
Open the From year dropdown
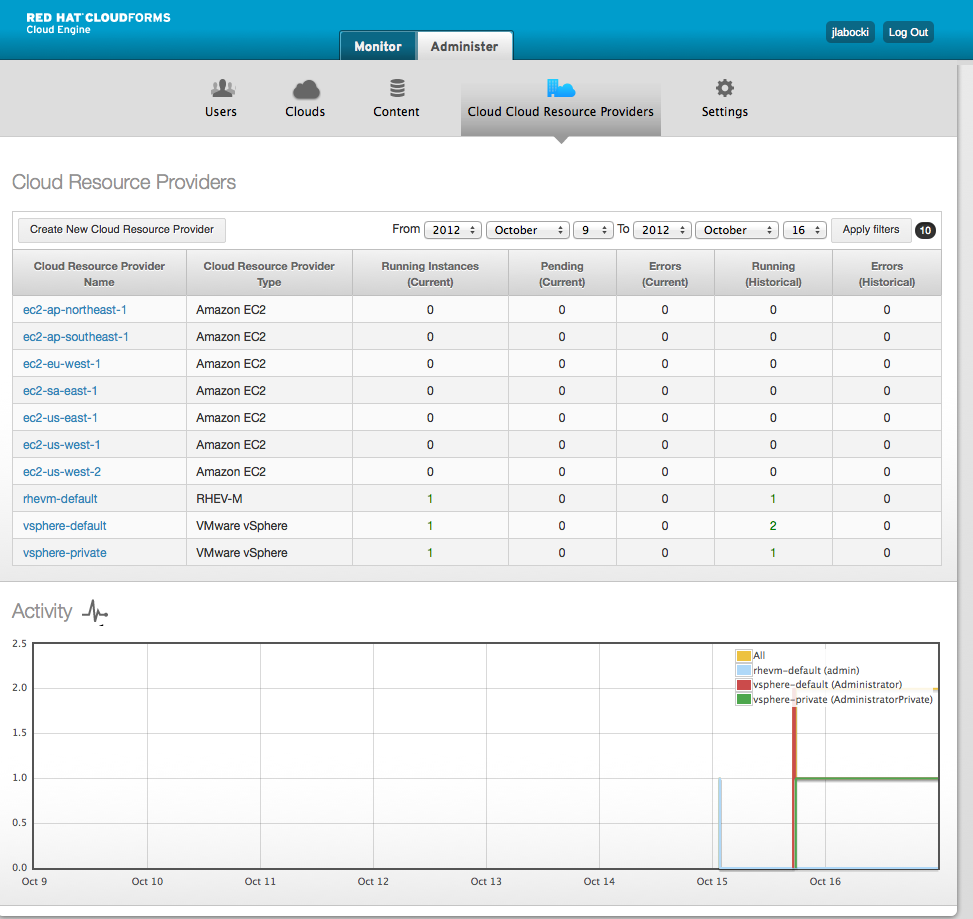pyautogui.click(x=453, y=230)
